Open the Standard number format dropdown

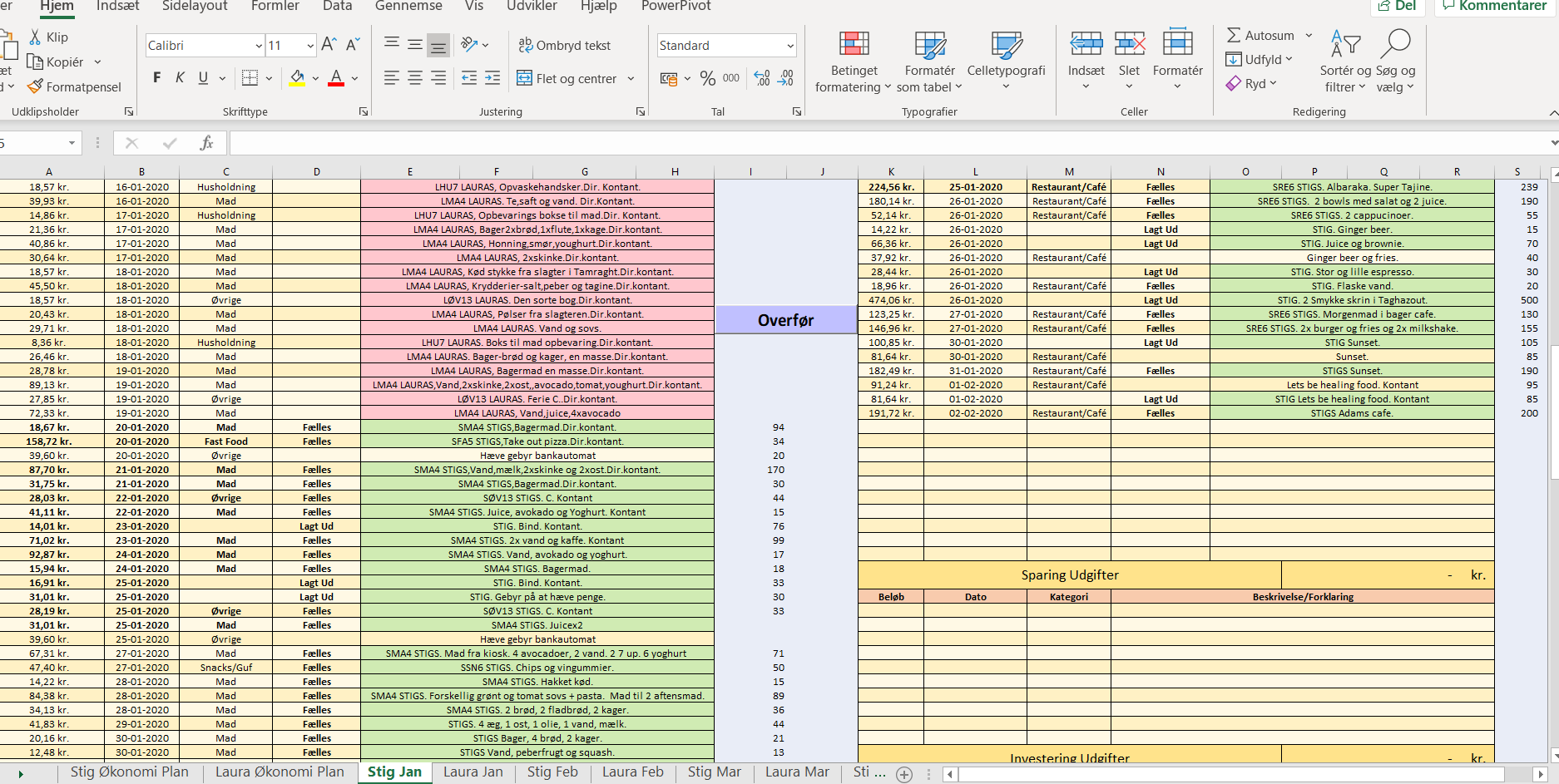click(x=790, y=46)
